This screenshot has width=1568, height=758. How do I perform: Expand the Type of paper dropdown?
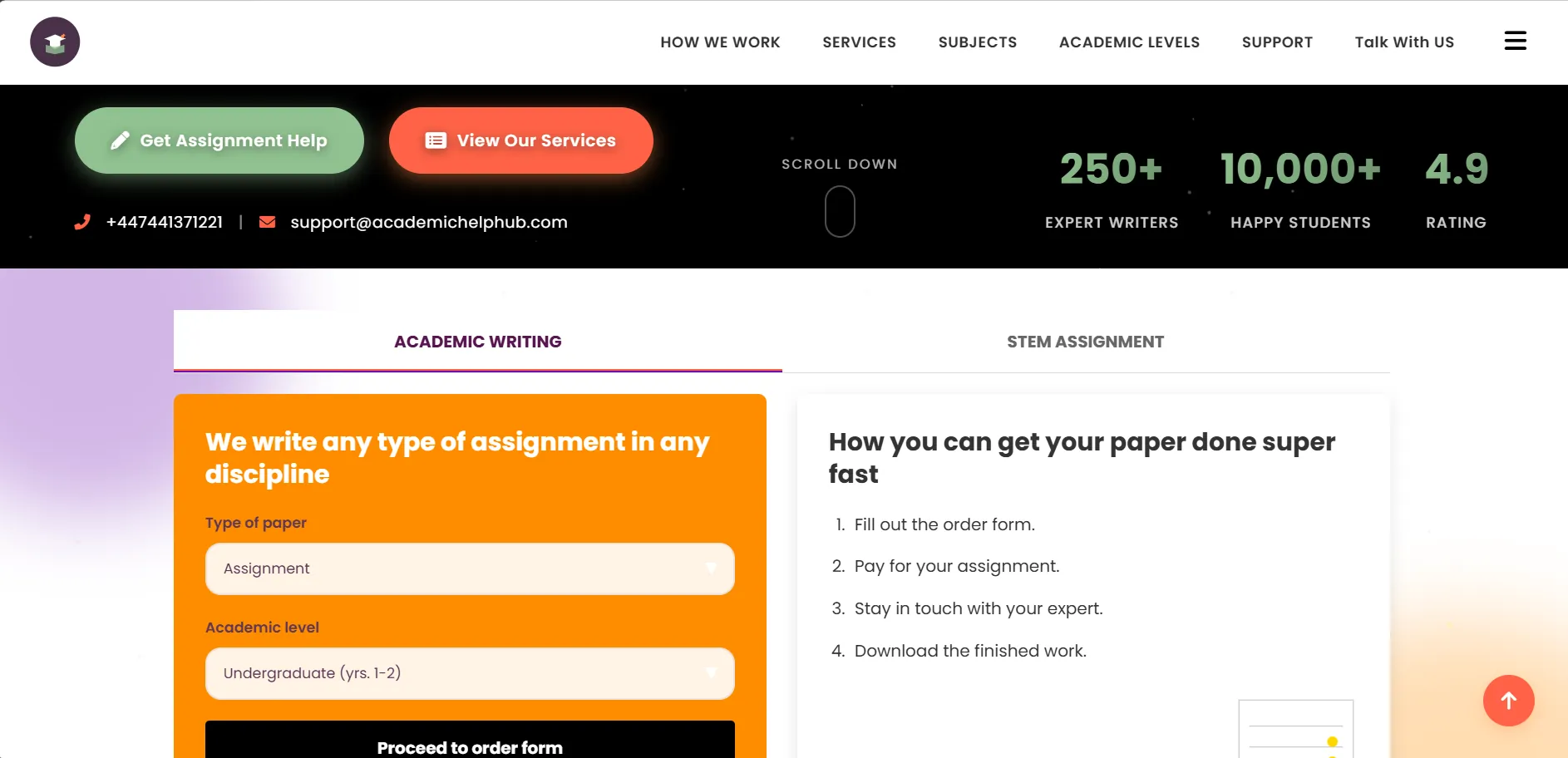pyautogui.click(x=470, y=568)
